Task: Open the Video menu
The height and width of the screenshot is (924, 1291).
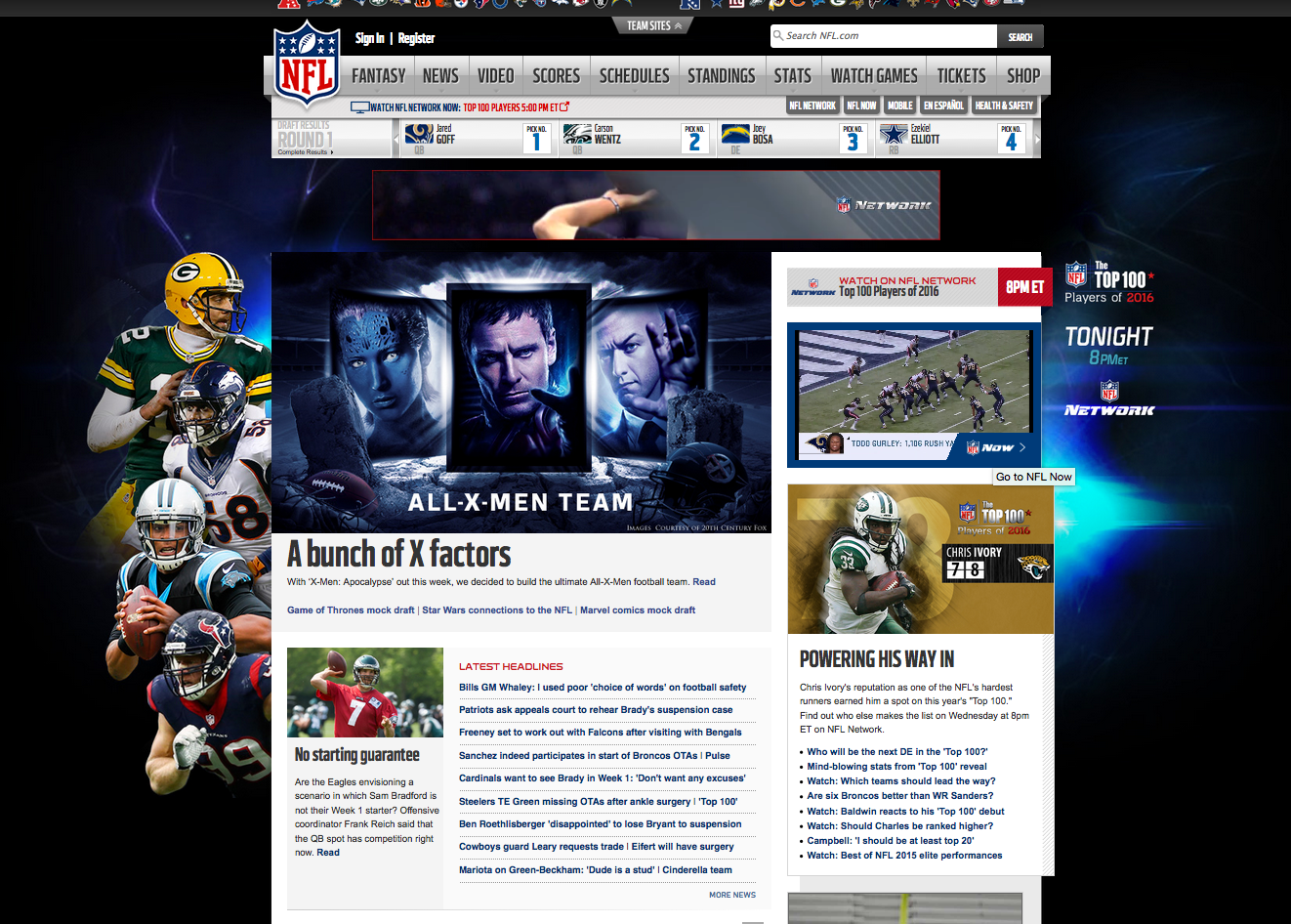Action: click(x=495, y=75)
